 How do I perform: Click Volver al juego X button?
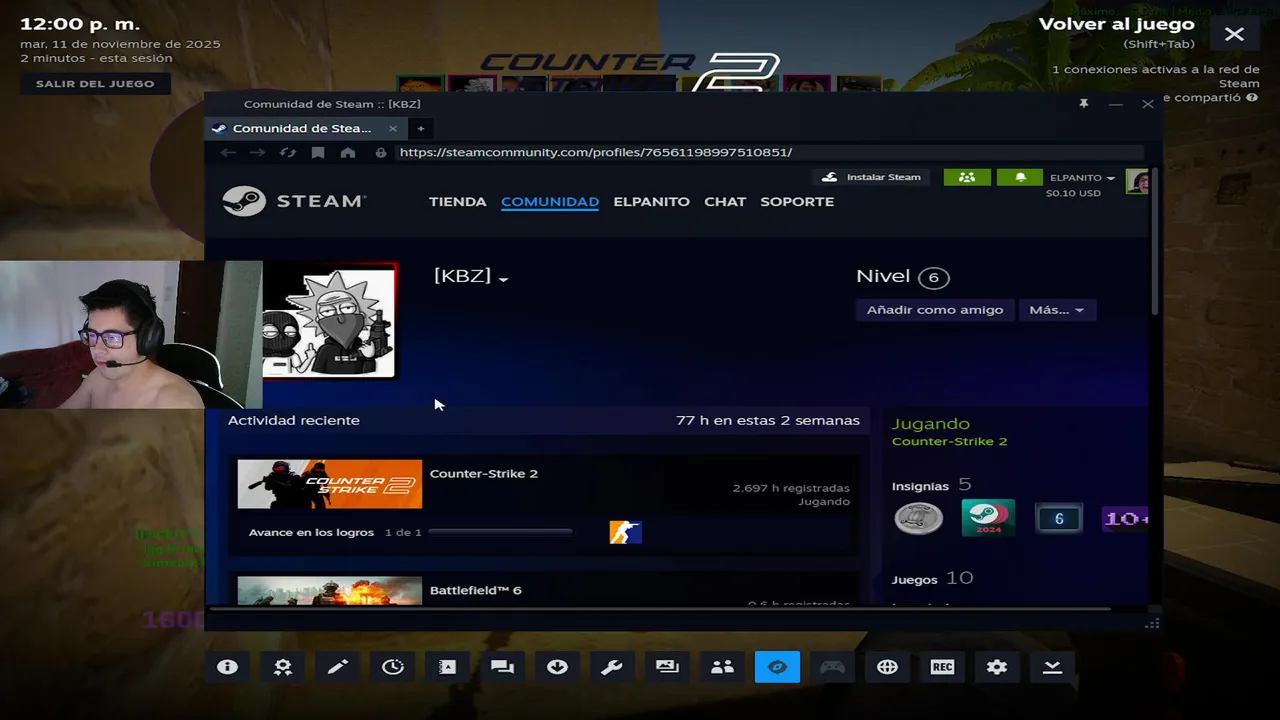[1234, 34]
